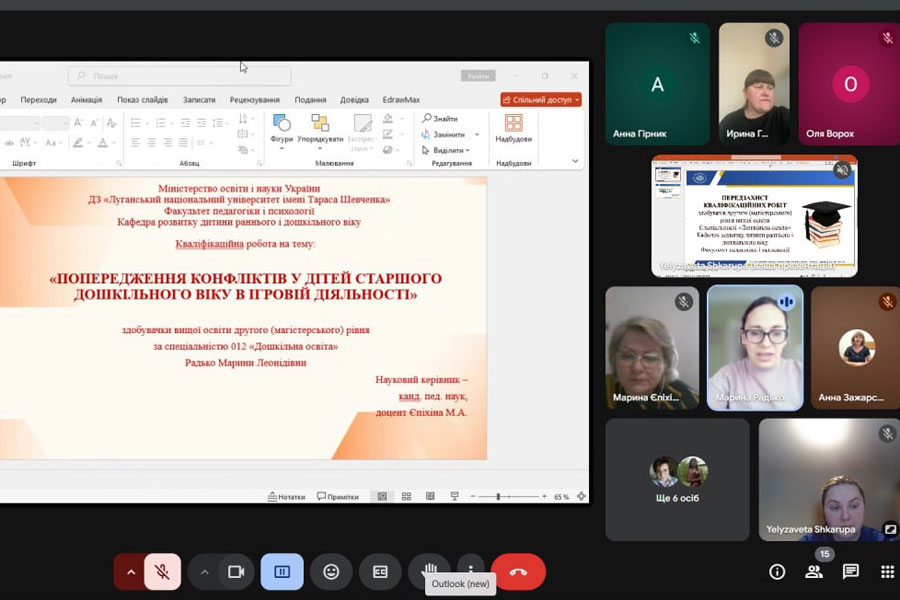
Task: Zoom out with minus button
Action: click(x=473, y=497)
